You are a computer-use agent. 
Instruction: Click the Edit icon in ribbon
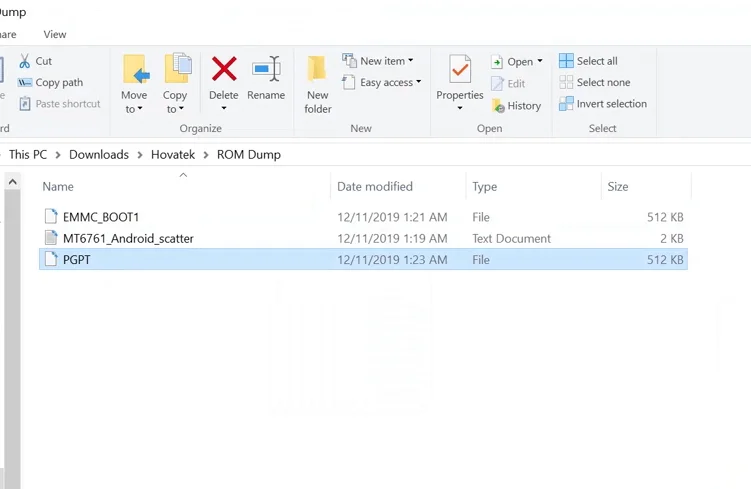coord(497,83)
